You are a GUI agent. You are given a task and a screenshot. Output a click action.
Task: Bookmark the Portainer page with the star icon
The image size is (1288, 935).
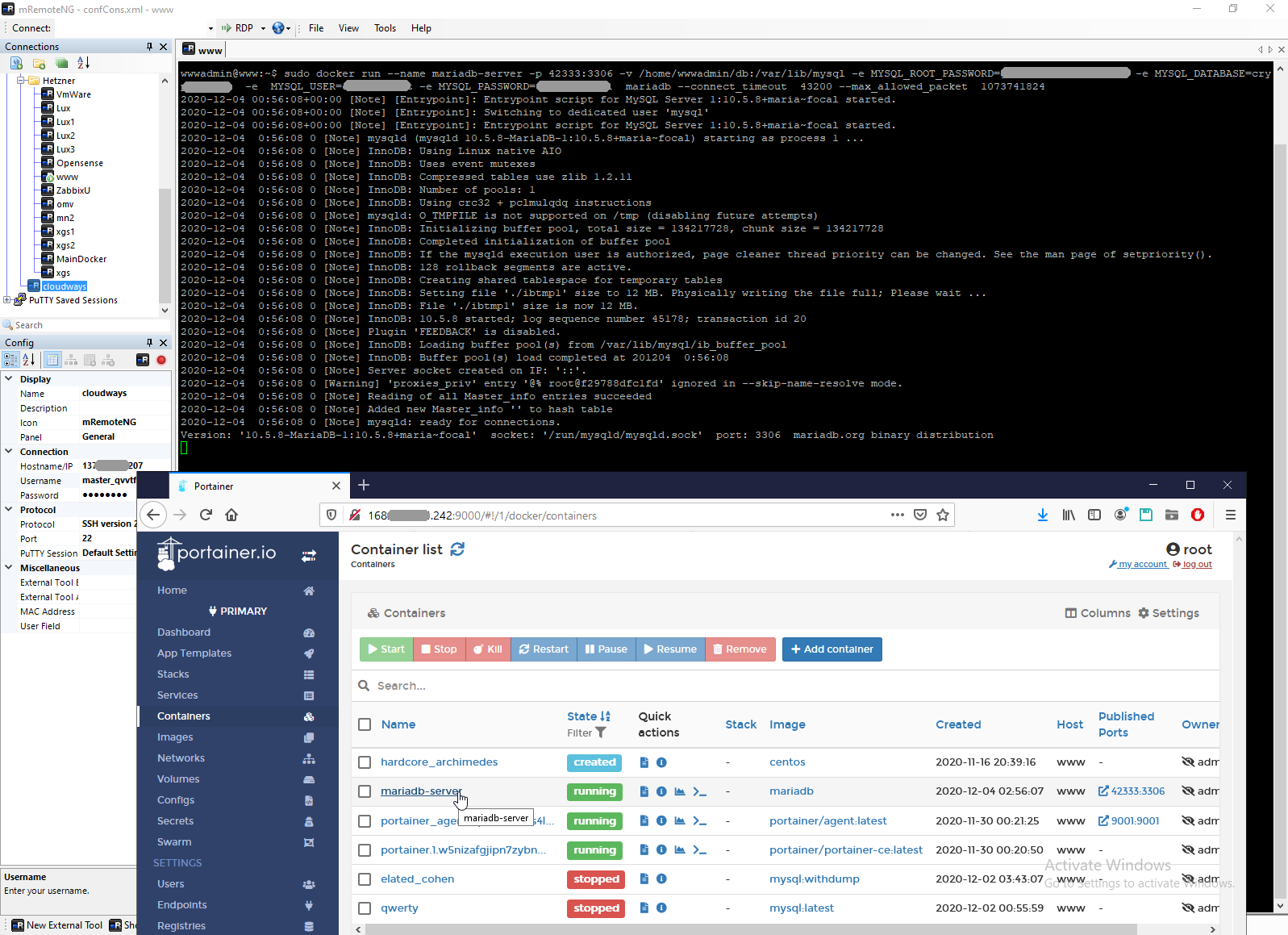click(x=943, y=515)
